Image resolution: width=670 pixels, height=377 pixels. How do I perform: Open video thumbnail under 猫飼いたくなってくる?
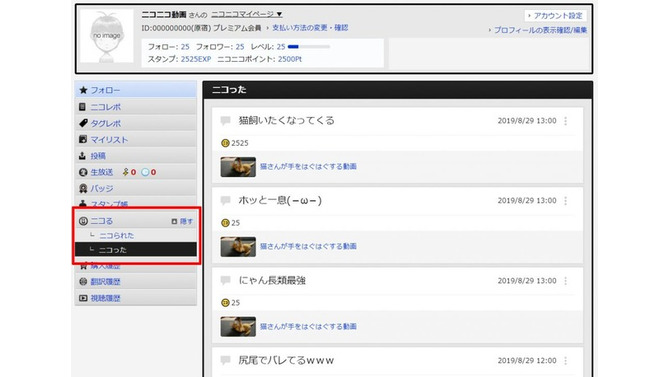pyautogui.click(x=238, y=167)
